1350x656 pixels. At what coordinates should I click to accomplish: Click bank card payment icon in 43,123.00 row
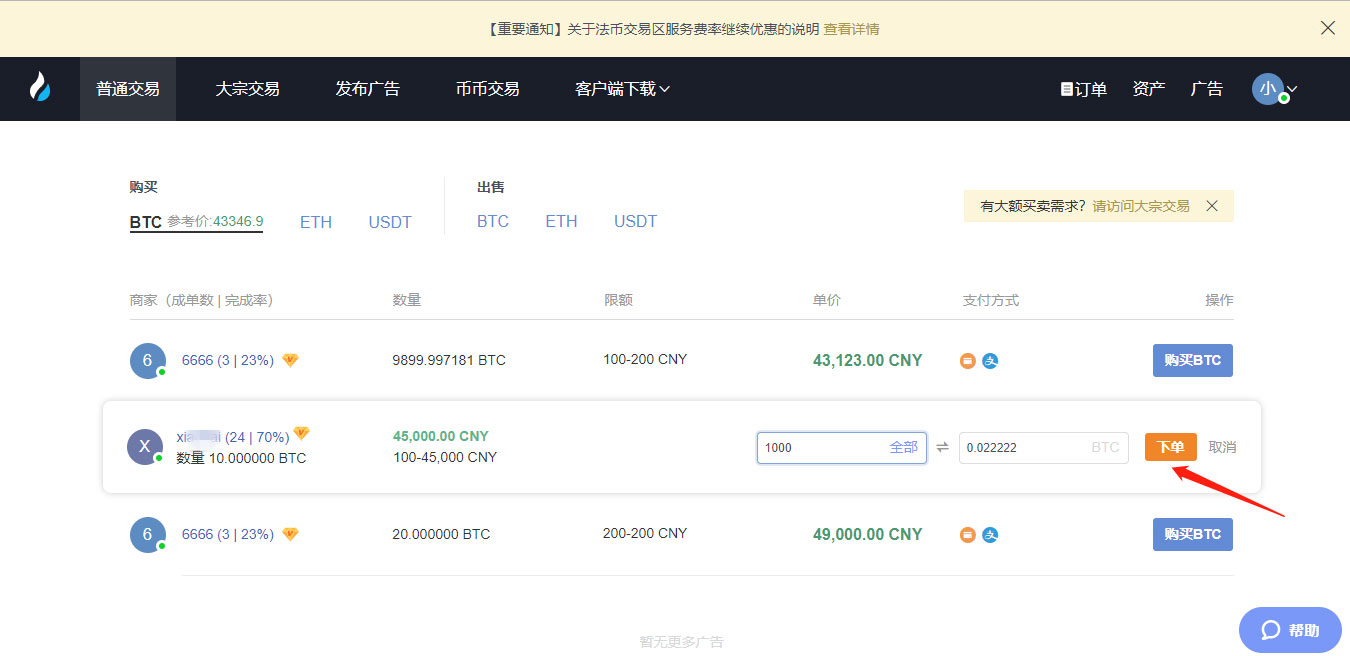point(968,361)
